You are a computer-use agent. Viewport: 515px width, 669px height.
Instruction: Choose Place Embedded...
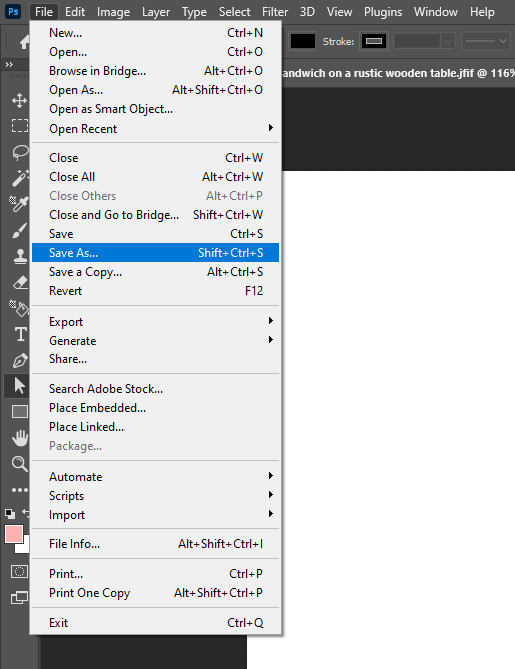coord(155,407)
